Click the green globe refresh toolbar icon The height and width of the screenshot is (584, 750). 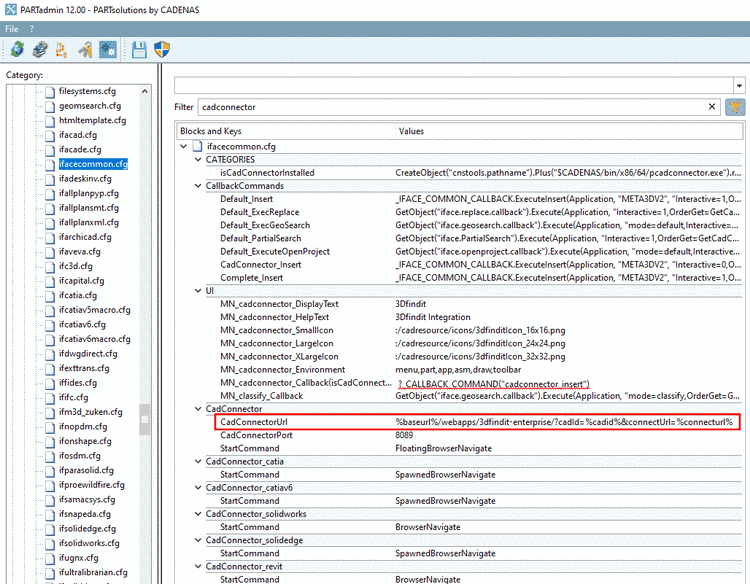pos(17,50)
